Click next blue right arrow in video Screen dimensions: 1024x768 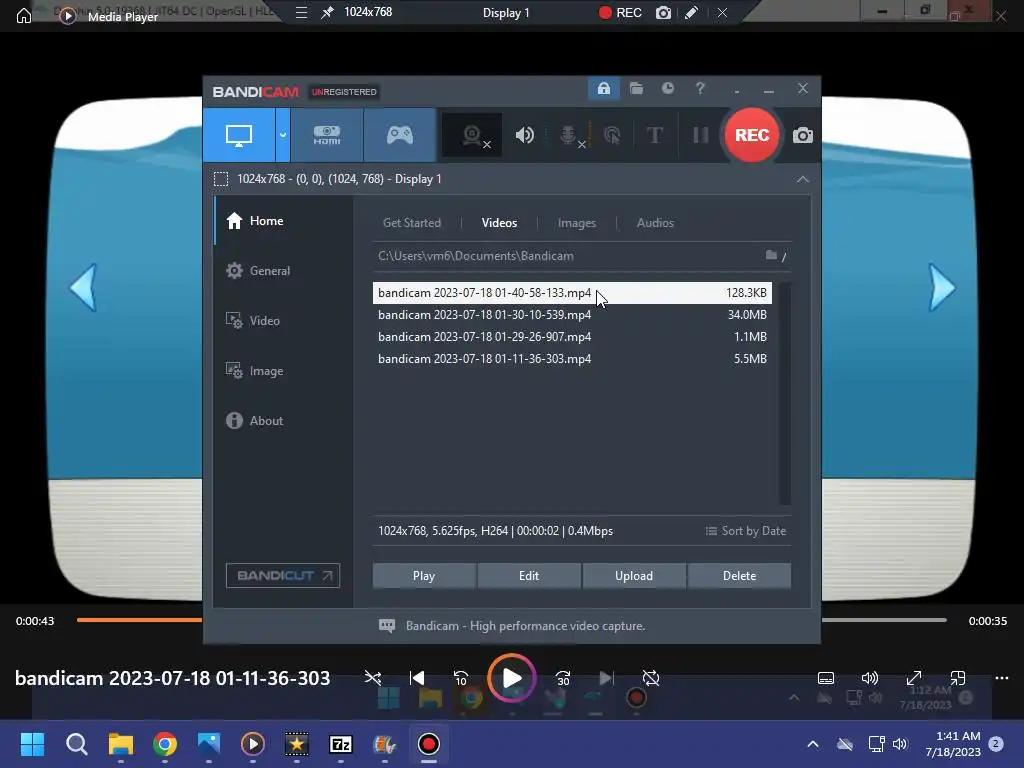coord(942,287)
